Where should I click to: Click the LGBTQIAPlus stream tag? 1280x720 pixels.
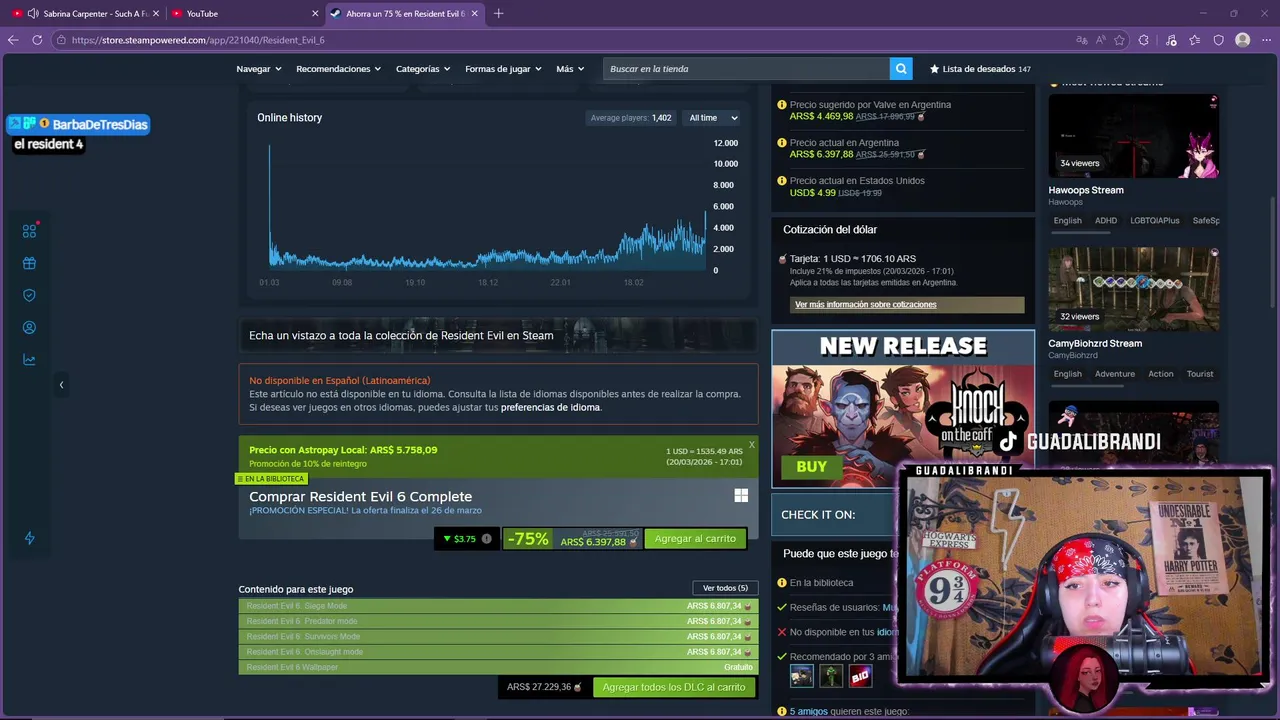coord(1155,221)
